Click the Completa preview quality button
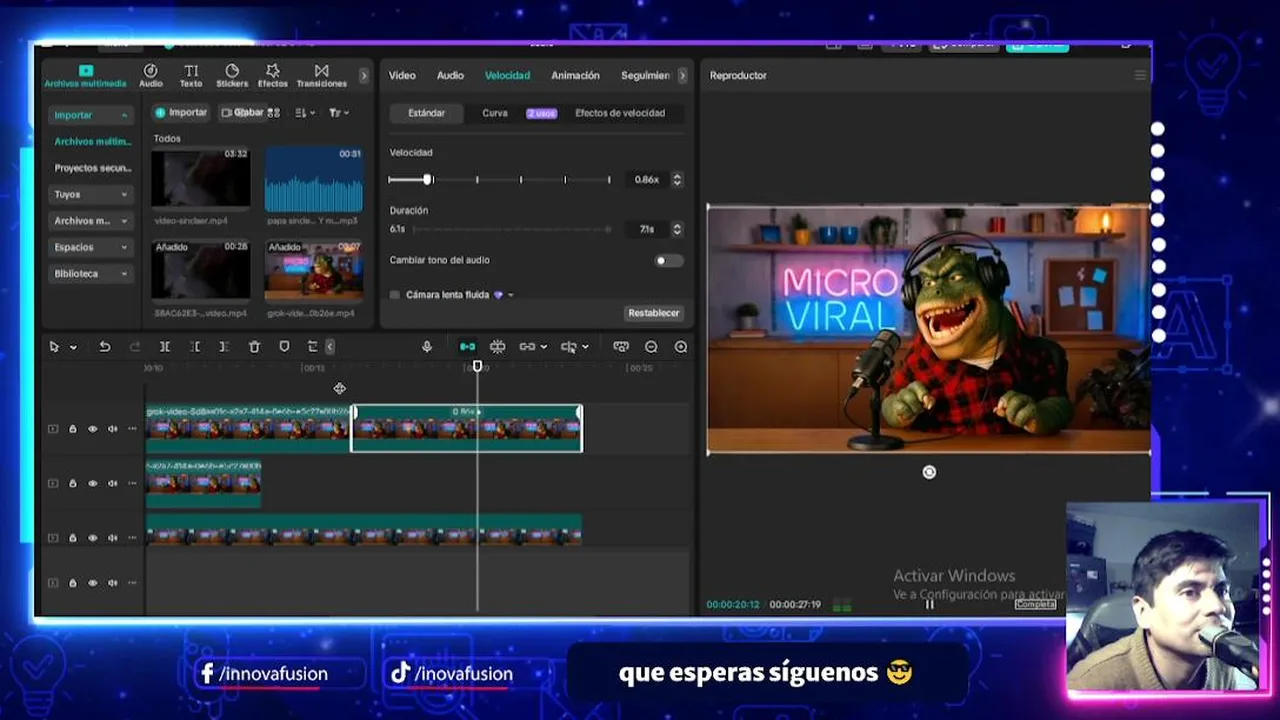This screenshot has width=1280, height=720. [x=1035, y=604]
